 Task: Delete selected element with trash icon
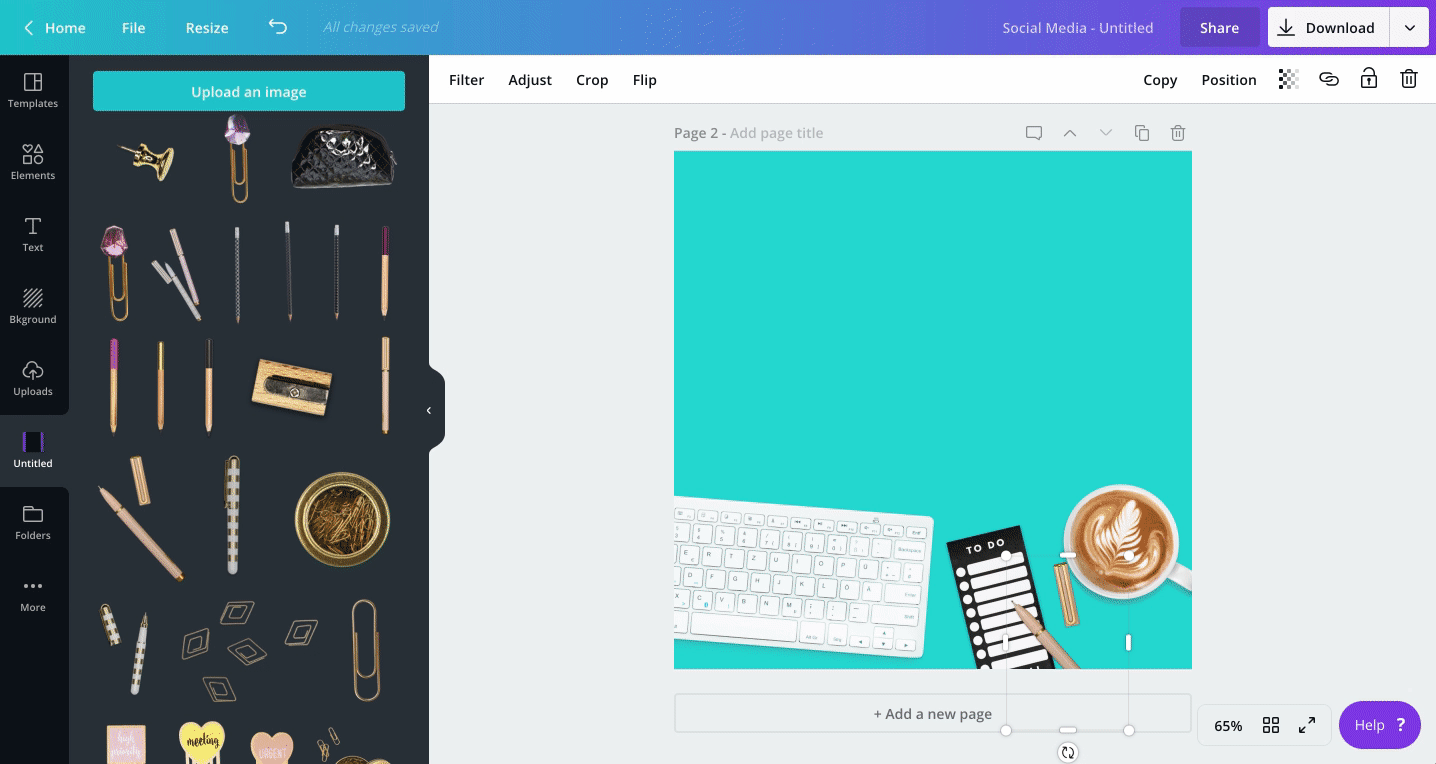coord(1408,80)
